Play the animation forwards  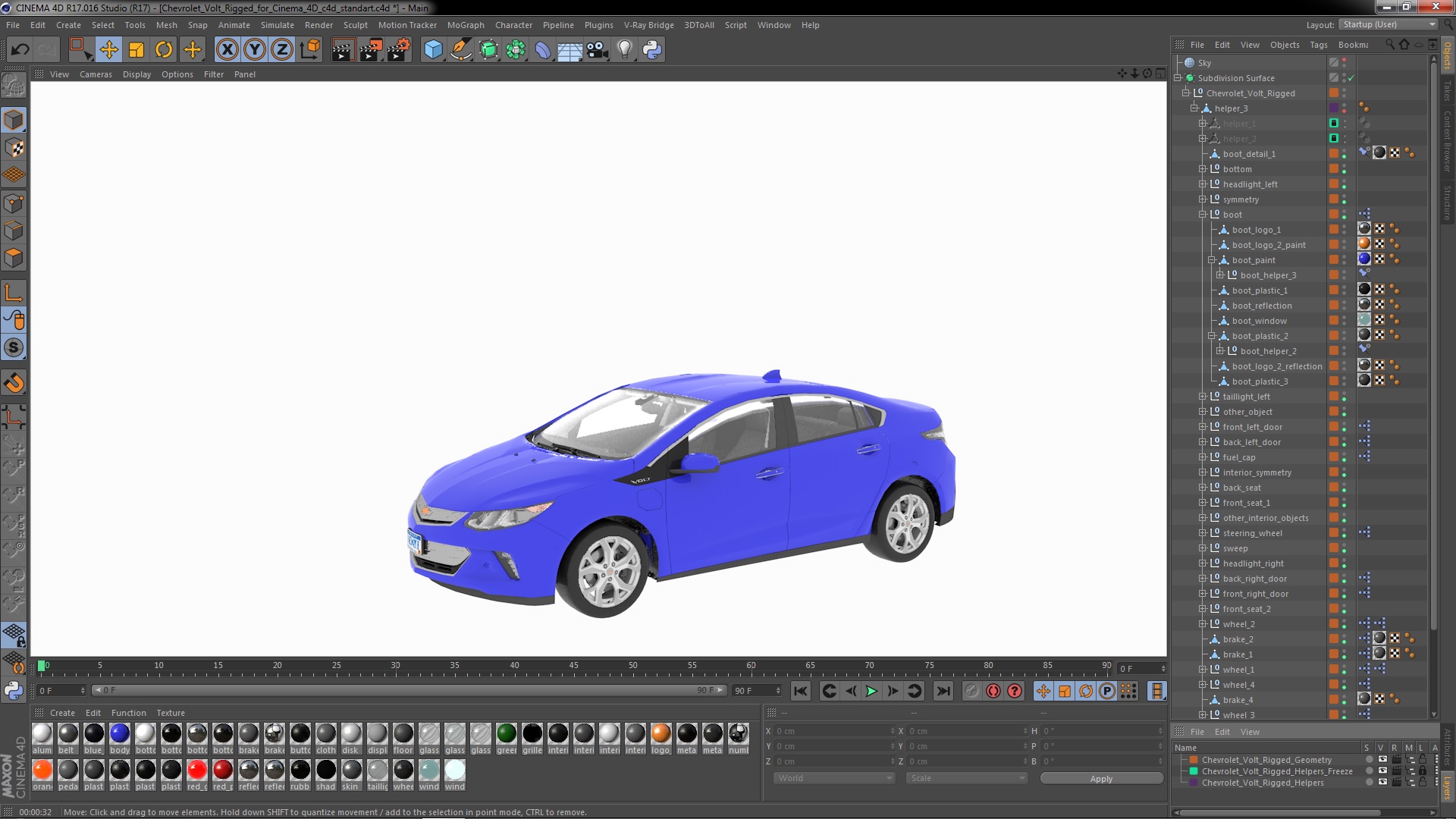[x=871, y=691]
